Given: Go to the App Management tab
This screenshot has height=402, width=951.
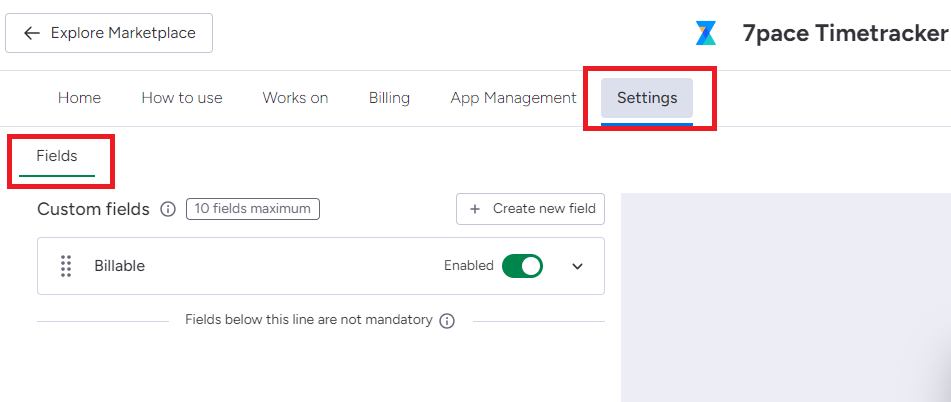Looking at the screenshot, I should tap(513, 98).
